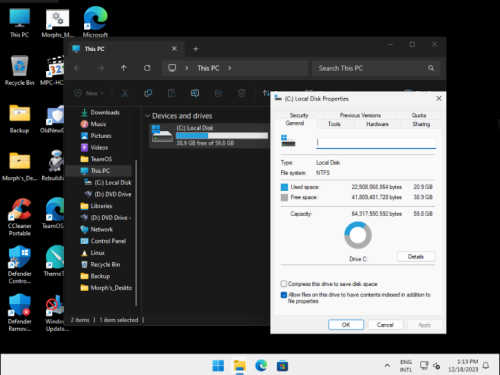Click the clock and date on the taskbar
This screenshot has width=500, height=375.
click(x=463, y=366)
